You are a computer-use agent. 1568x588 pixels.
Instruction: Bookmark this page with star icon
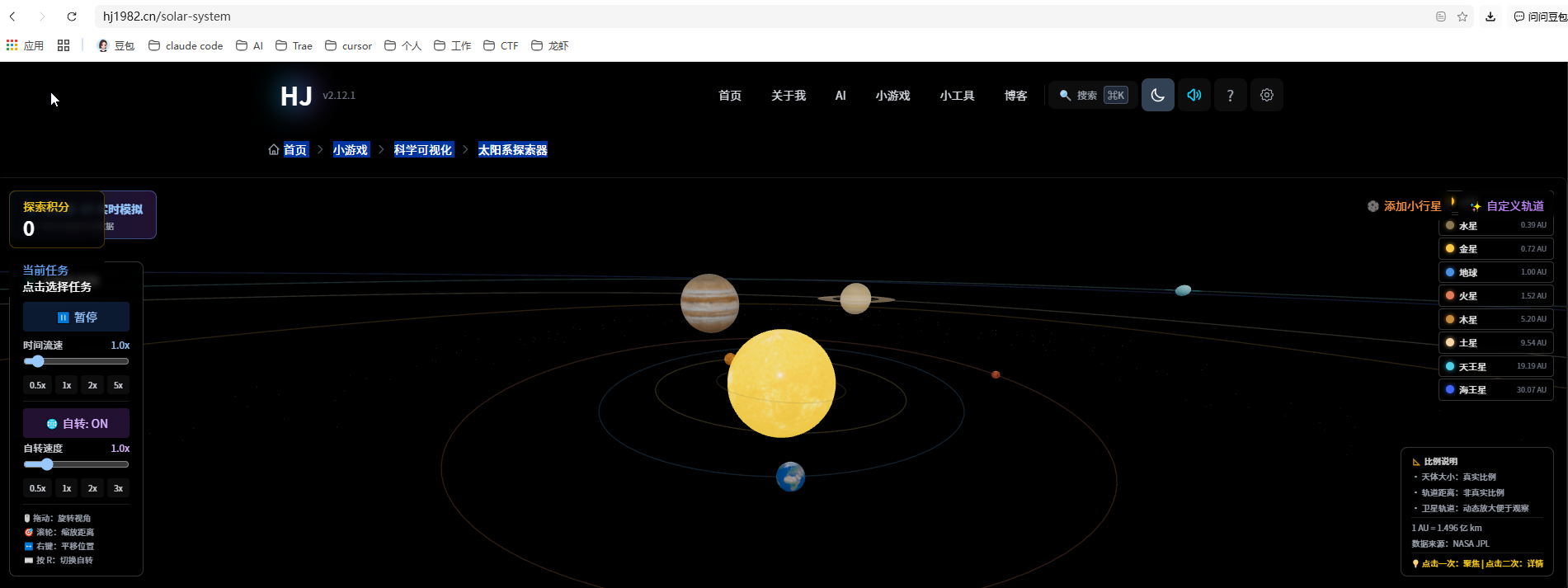(x=1462, y=16)
